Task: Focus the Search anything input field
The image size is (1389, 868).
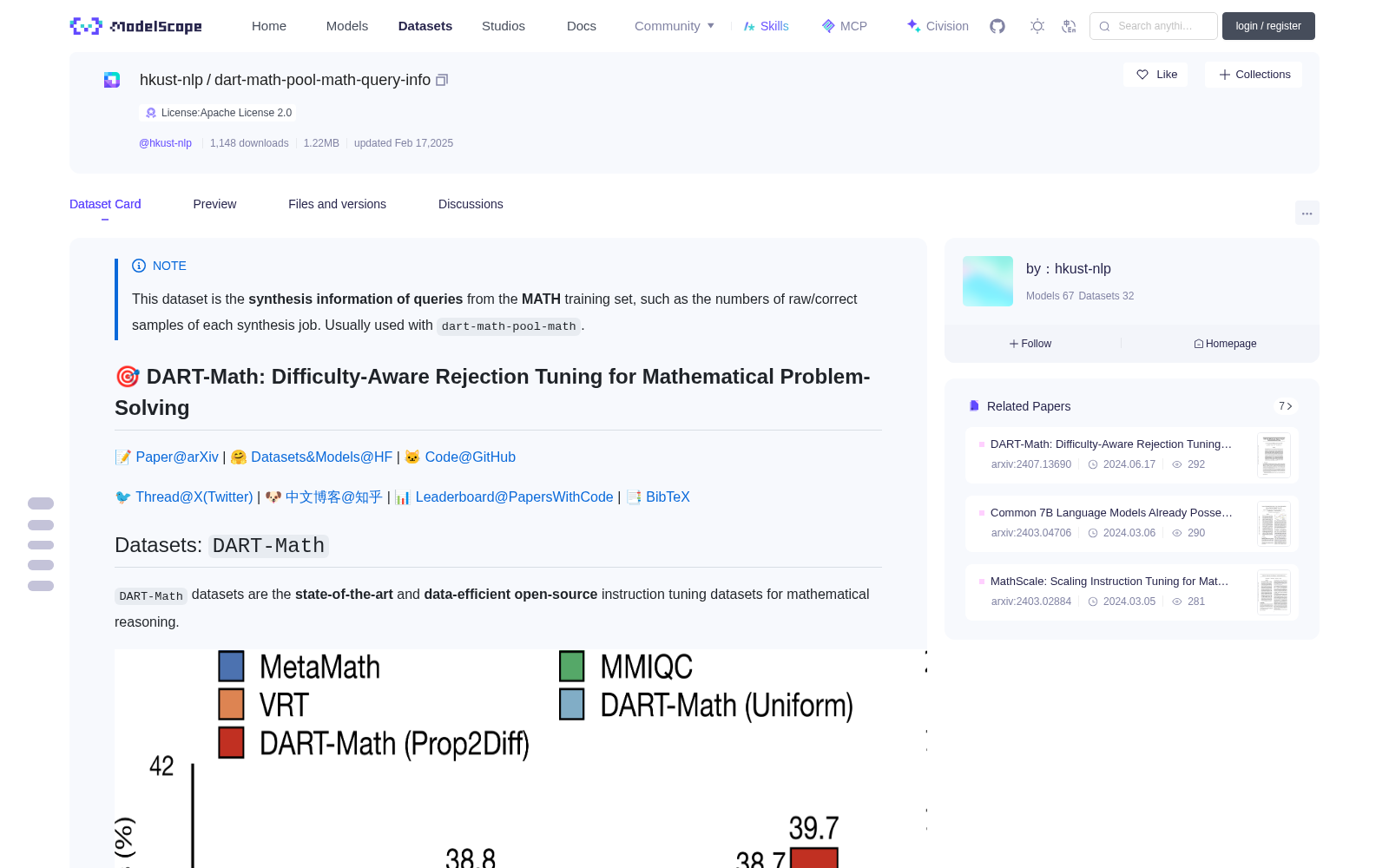Action: (1154, 26)
